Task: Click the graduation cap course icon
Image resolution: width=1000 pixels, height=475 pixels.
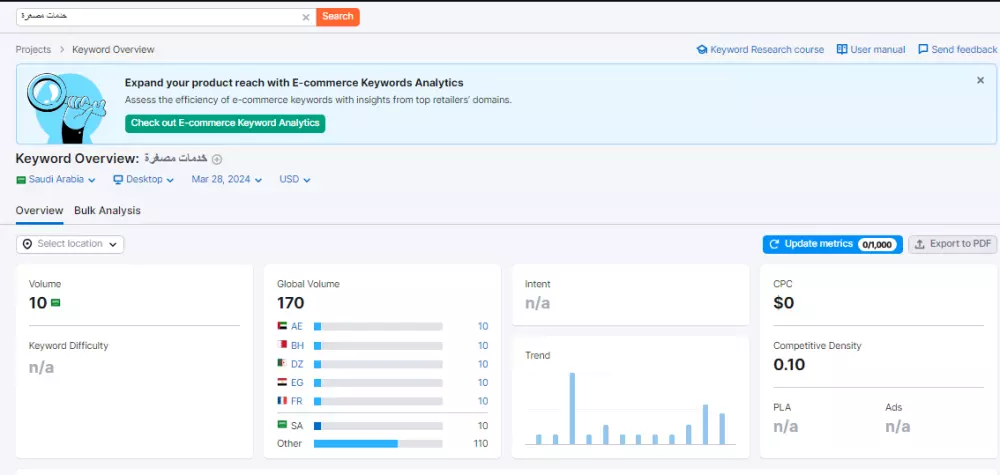Action: point(702,49)
